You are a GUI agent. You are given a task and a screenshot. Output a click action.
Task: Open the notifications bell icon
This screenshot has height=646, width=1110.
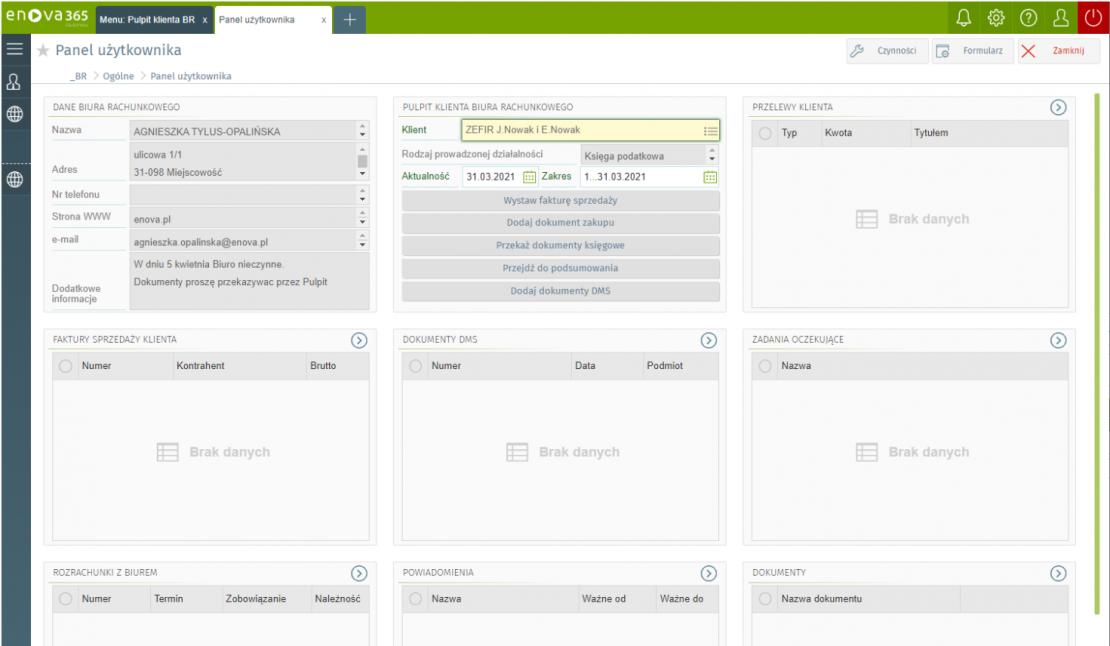964,18
